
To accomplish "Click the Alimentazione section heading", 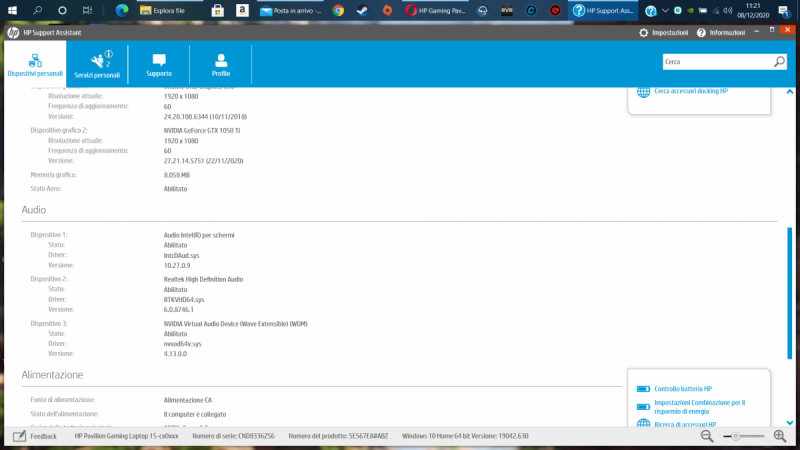I will (52, 374).
